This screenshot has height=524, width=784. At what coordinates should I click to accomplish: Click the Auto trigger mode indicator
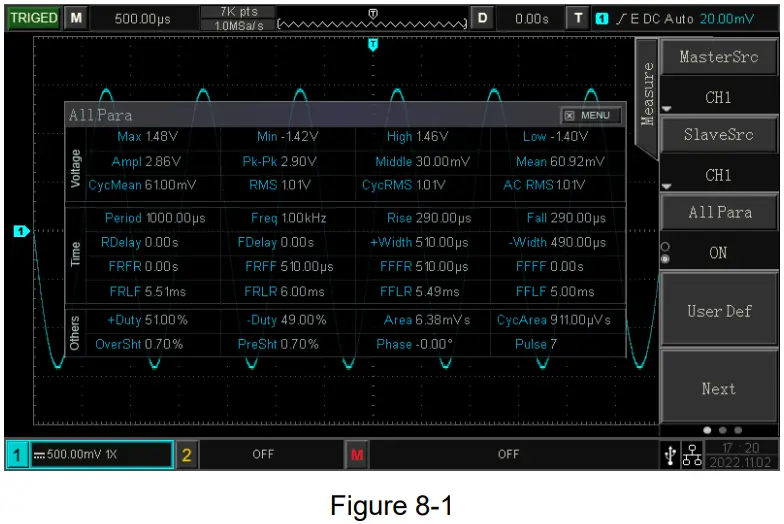pos(679,19)
